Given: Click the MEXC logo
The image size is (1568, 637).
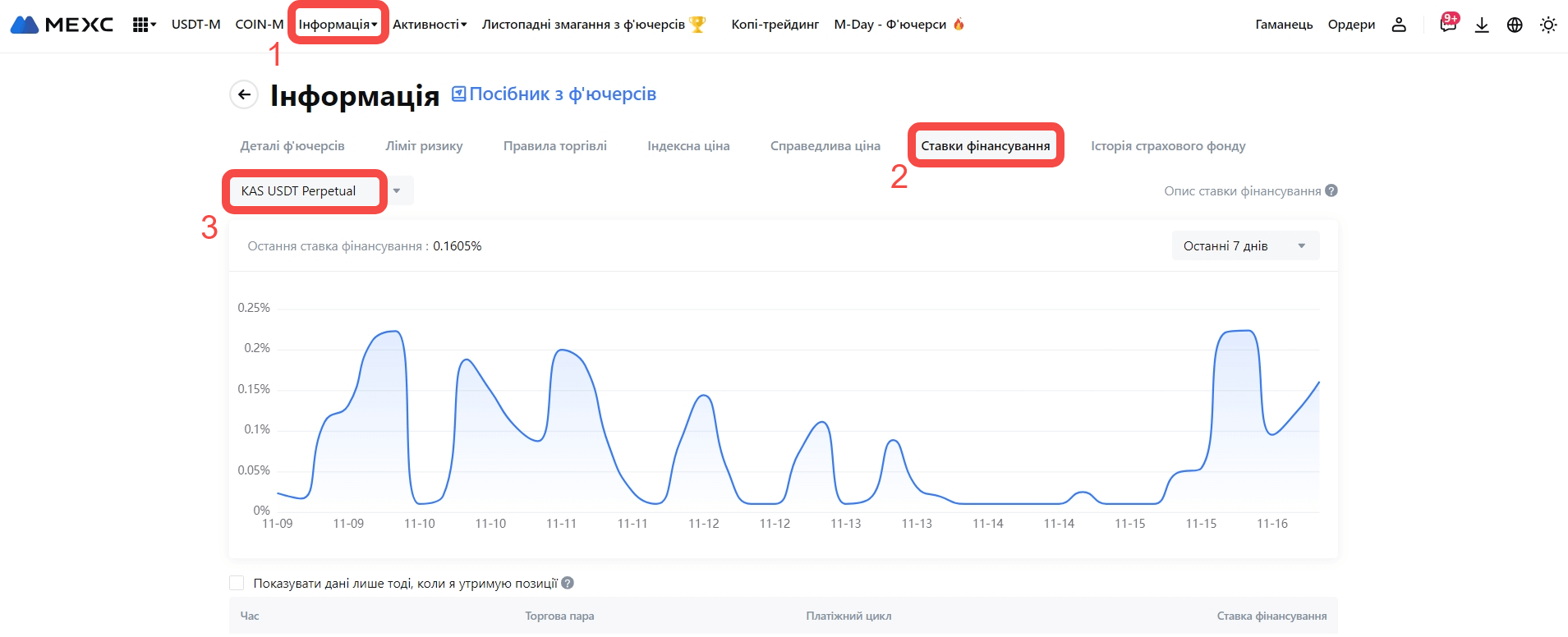Looking at the screenshot, I should pos(62,25).
